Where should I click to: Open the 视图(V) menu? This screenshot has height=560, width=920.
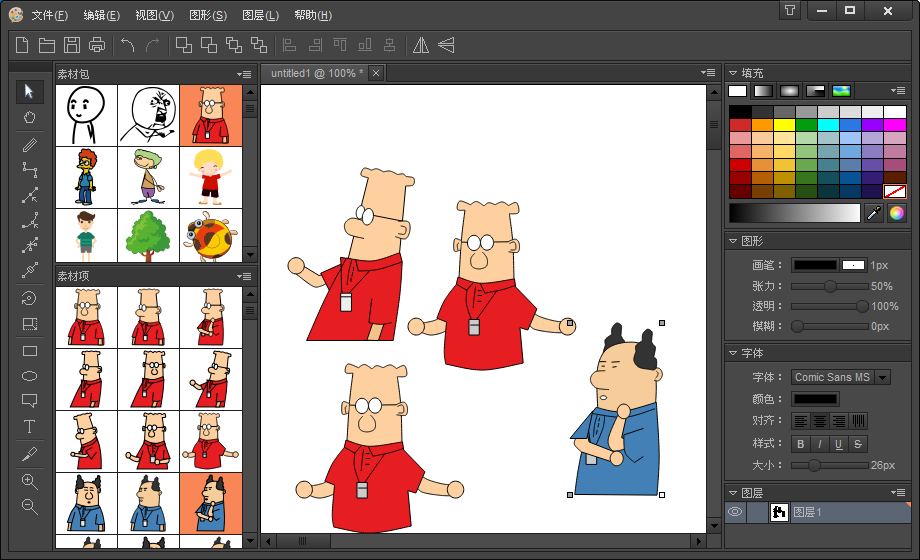coord(154,15)
